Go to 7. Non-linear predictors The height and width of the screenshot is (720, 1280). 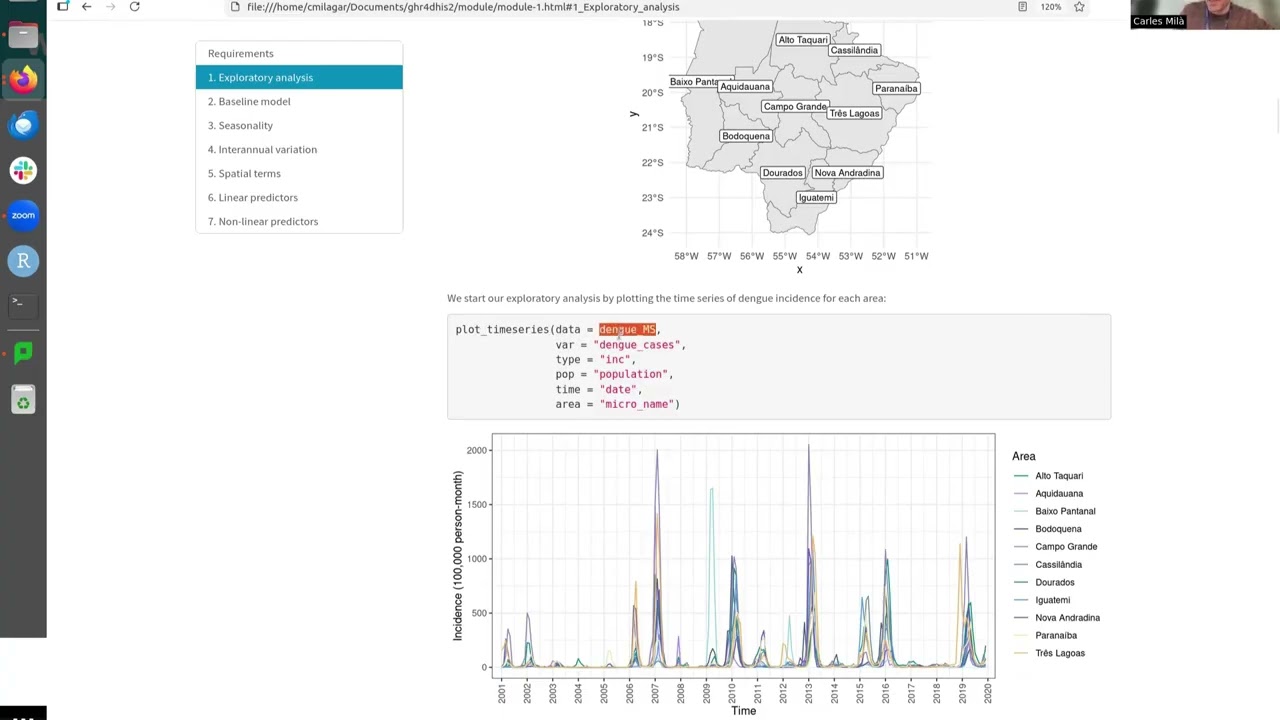[x=299, y=221]
